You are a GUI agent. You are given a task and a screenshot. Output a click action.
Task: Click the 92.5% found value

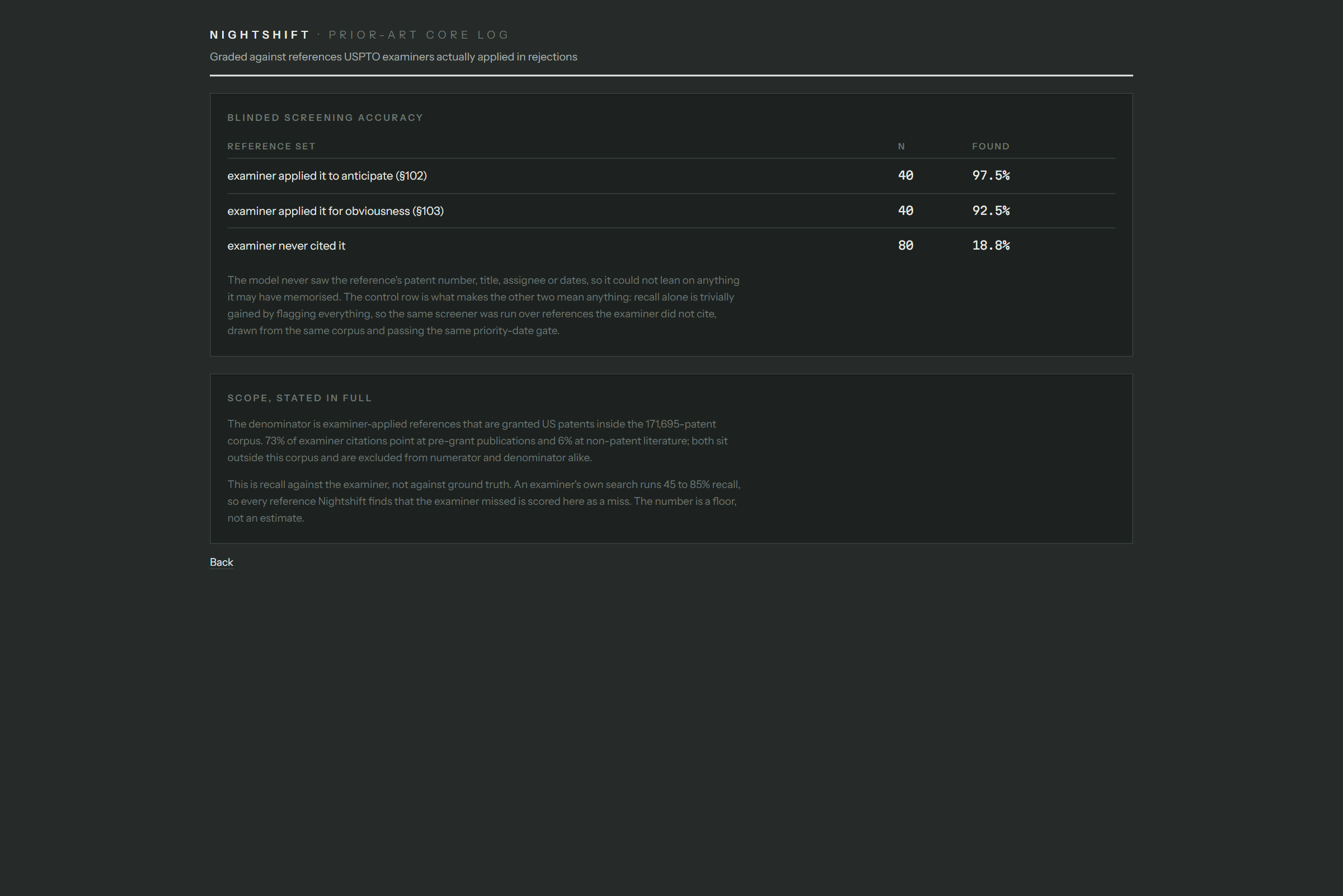[x=990, y=210]
